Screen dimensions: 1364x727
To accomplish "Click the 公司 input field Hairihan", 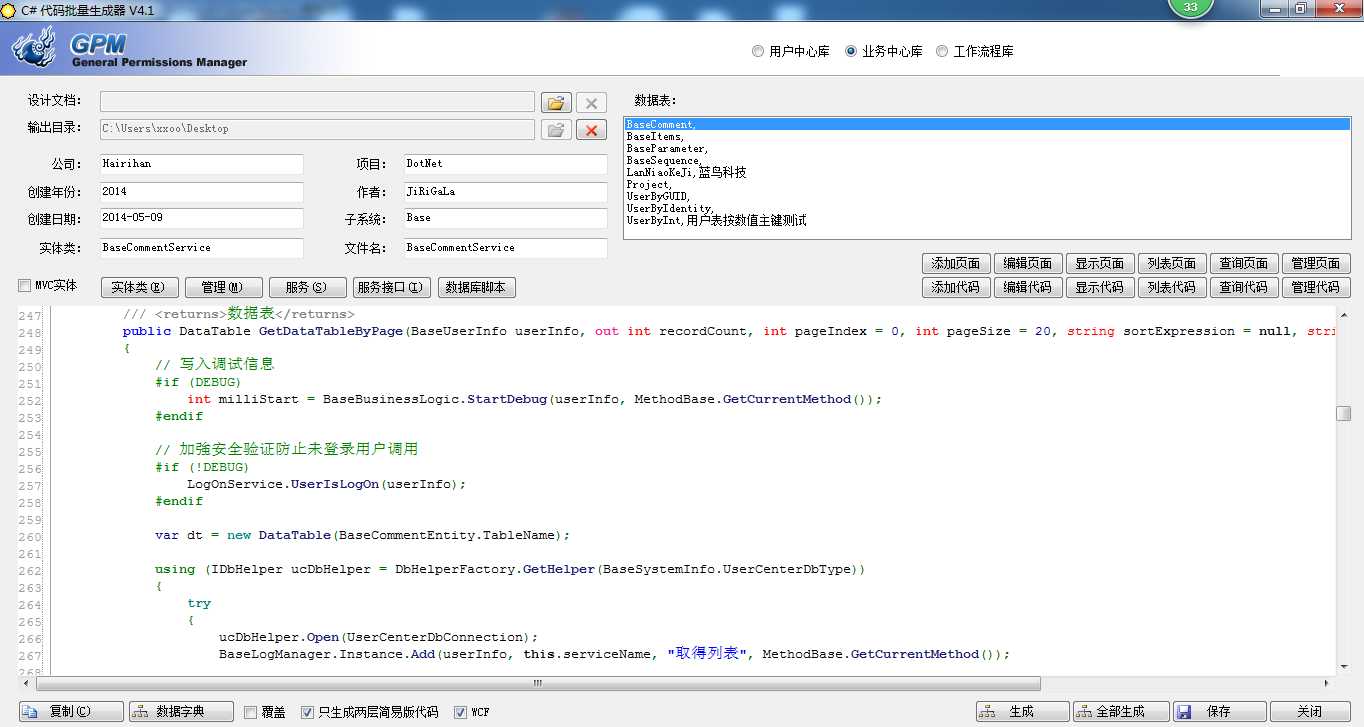I will pos(201,164).
